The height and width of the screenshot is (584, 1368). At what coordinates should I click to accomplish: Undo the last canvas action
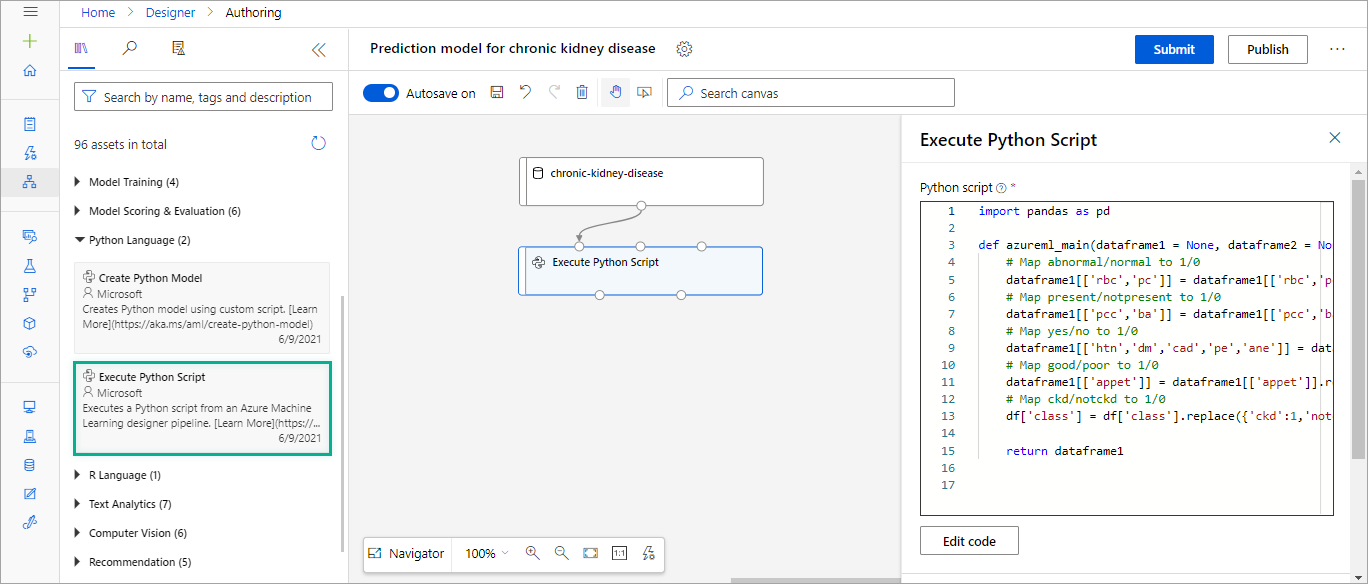(x=525, y=92)
